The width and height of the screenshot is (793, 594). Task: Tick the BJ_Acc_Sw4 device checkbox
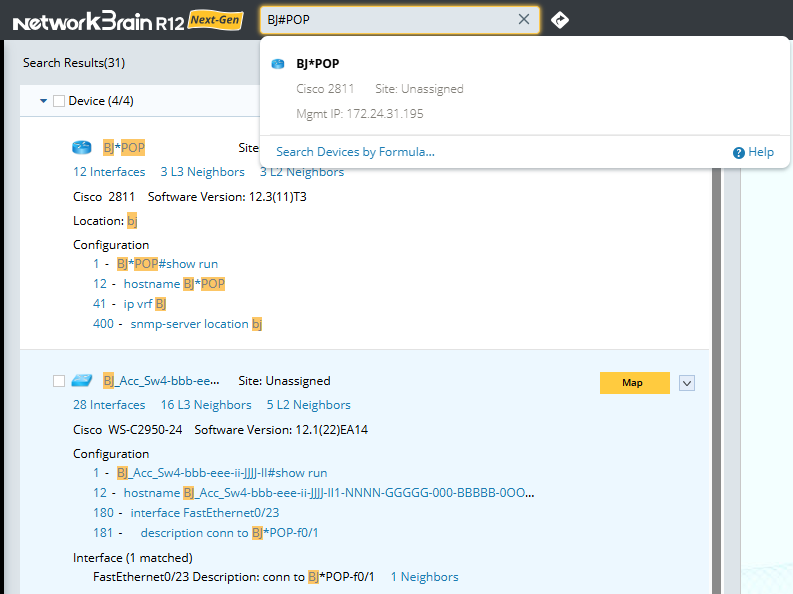coord(59,381)
